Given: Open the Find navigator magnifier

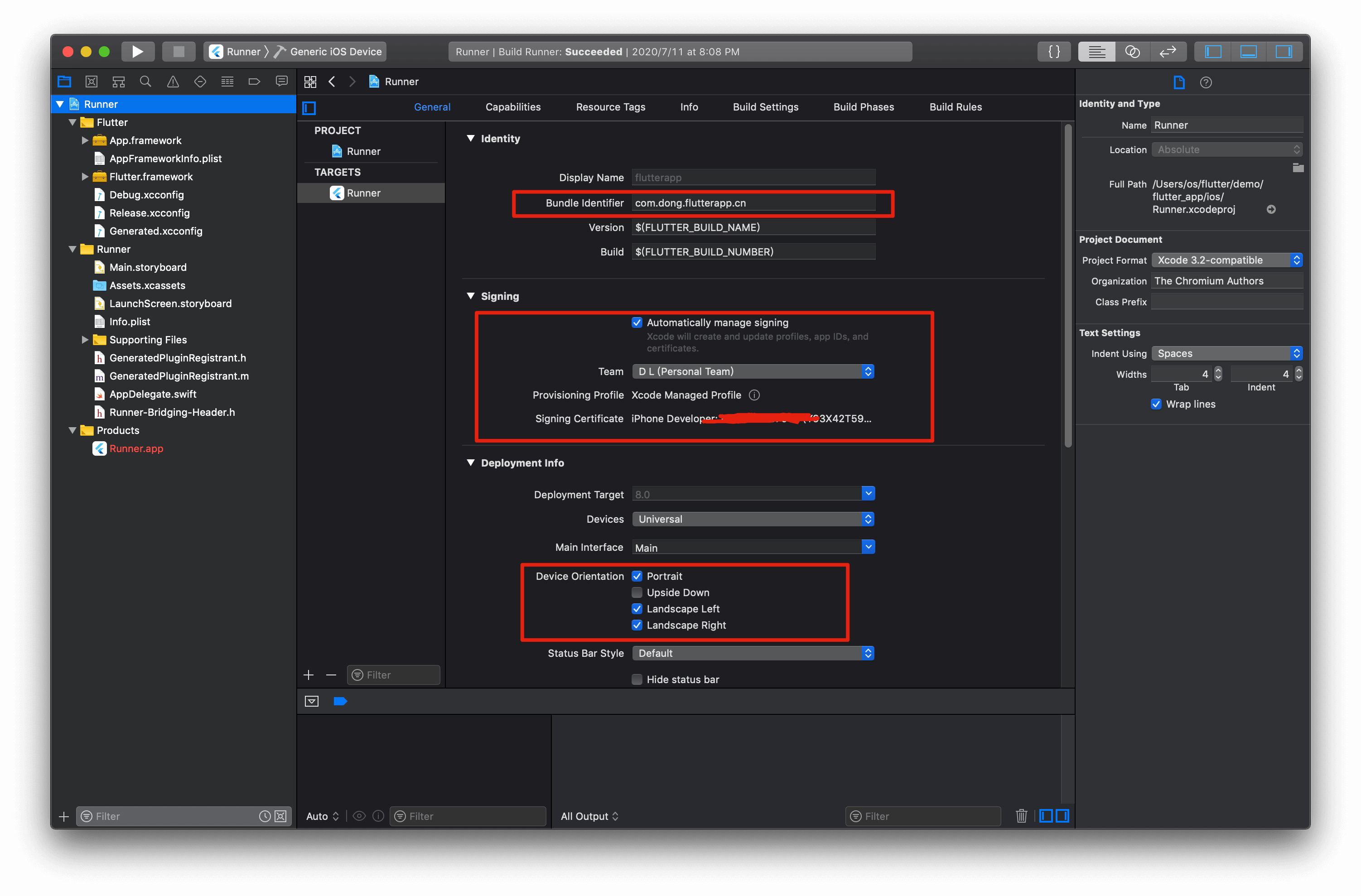Looking at the screenshot, I should (x=146, y=81).
